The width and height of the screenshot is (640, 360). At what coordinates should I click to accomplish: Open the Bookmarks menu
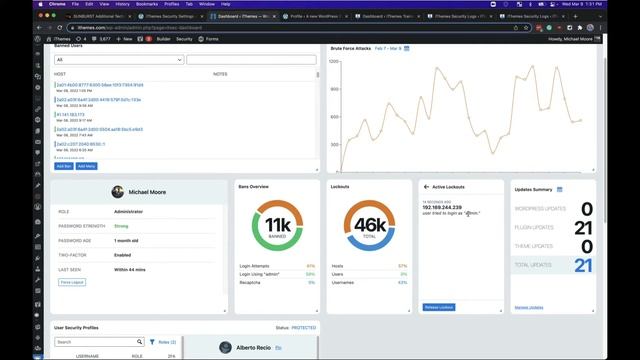(x=147, y=4)
